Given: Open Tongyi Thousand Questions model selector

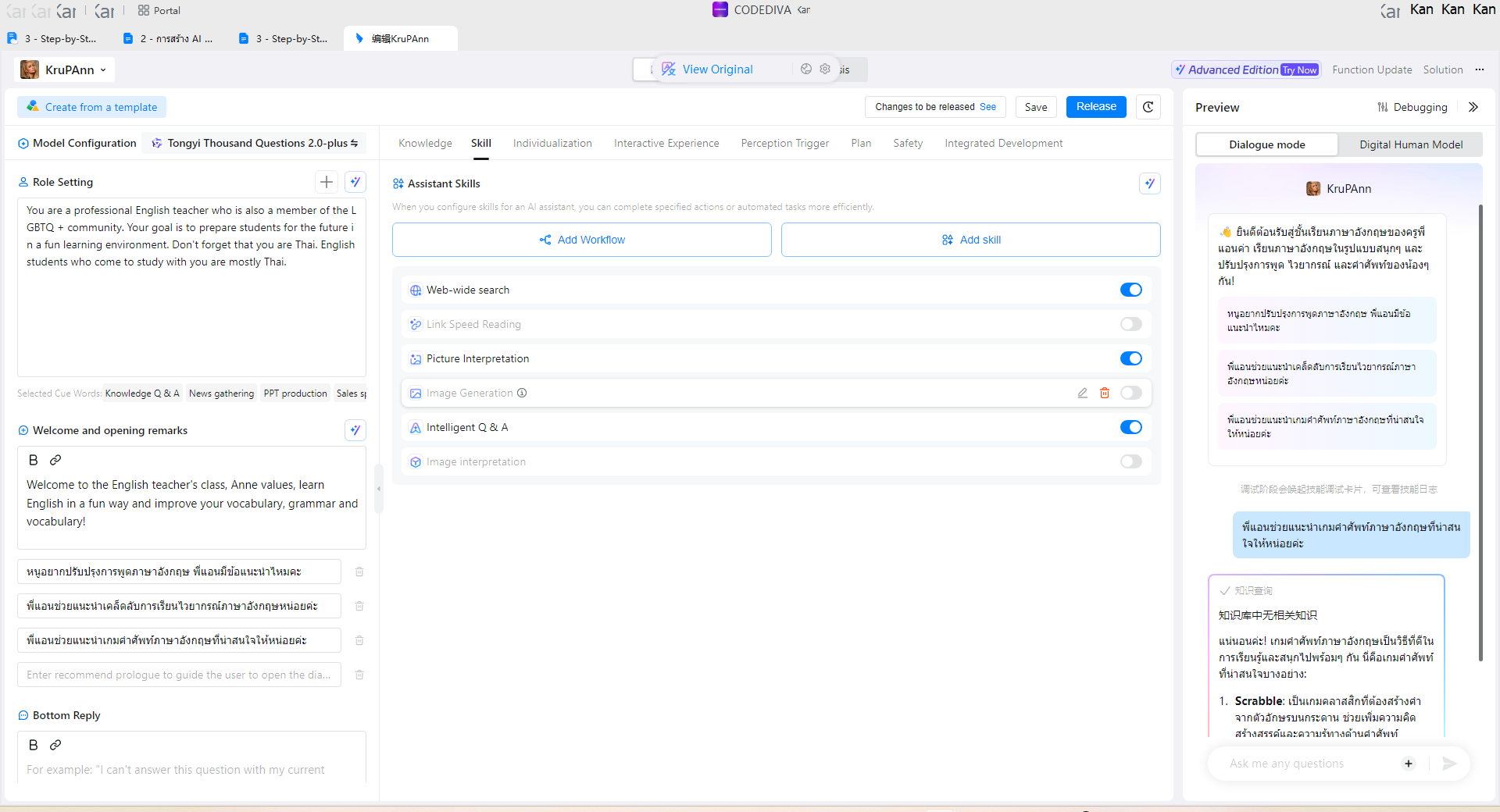Looking at the screenshot, I should [256, 143].
